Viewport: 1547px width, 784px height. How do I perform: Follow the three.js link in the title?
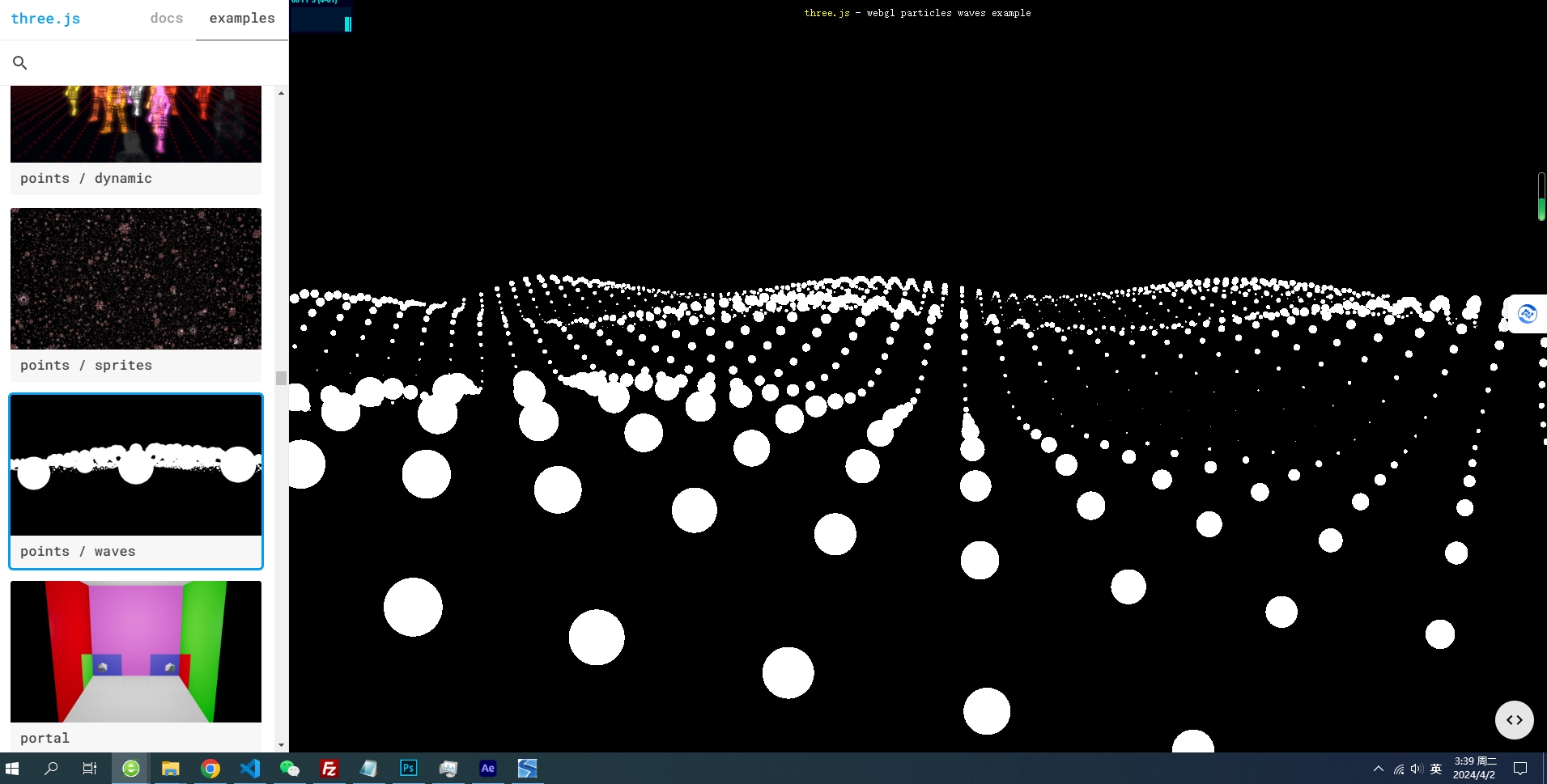tap(827, 13)
